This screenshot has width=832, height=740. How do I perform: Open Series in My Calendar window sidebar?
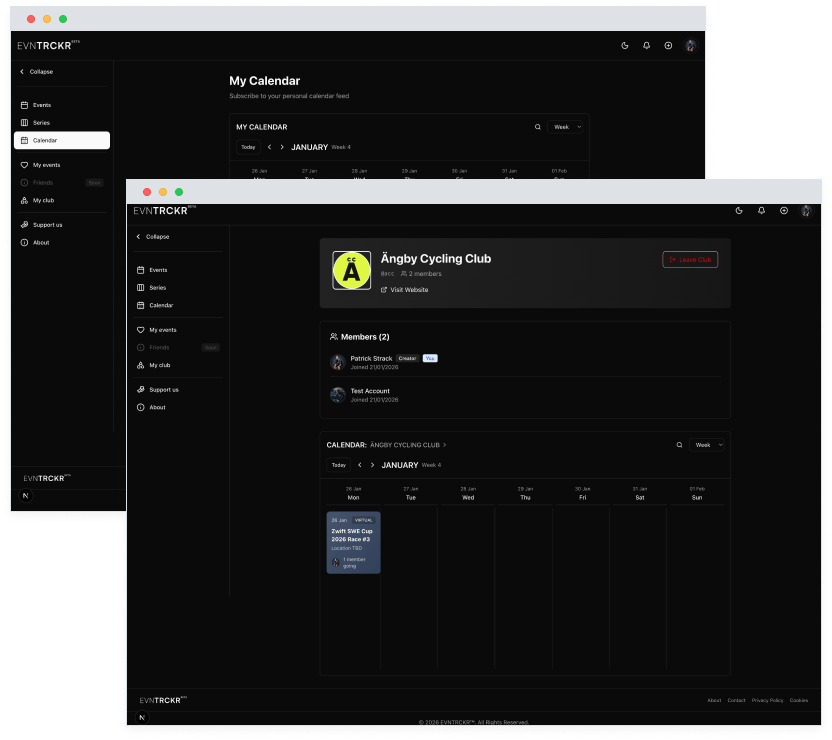41,123
